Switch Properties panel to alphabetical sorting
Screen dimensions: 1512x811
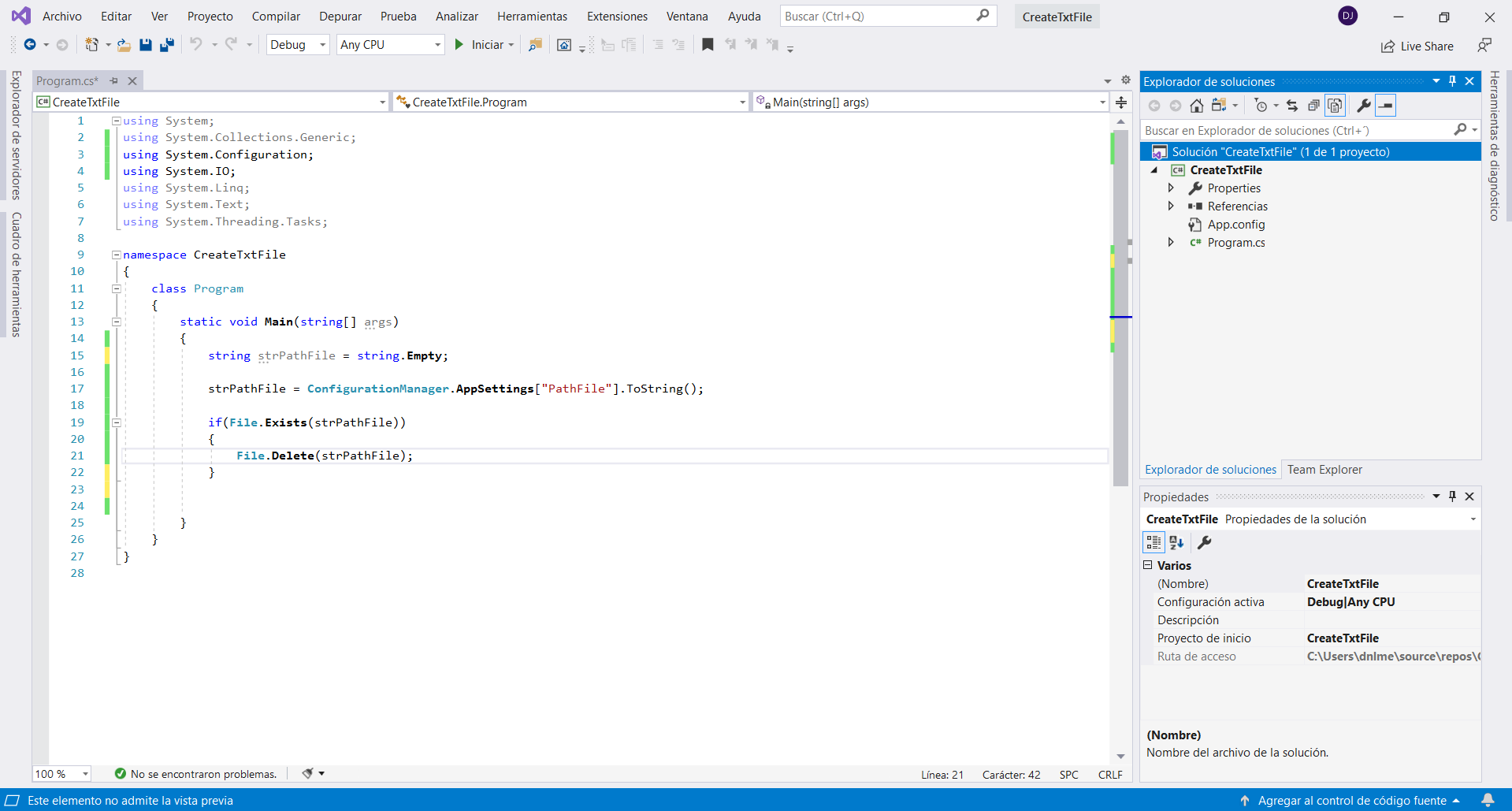coord(1176,542)
